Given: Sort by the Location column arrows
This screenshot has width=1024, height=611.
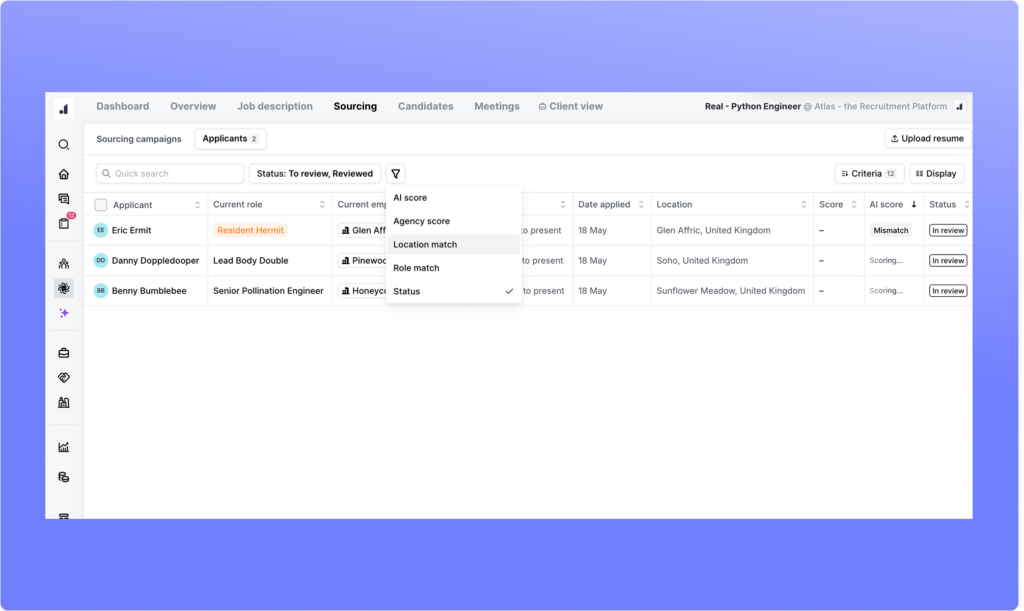Looking at the screenshot, I should click(x=803, y=204).
